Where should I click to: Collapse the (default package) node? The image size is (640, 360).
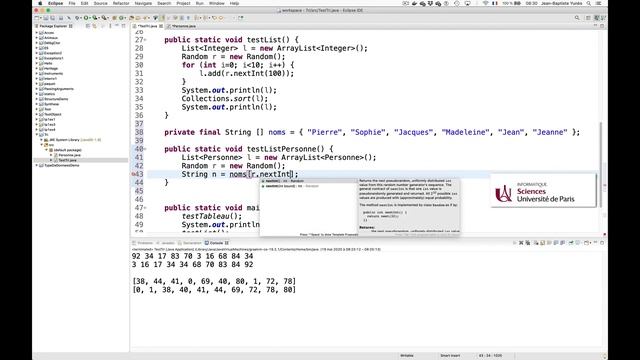click(46, 150)
